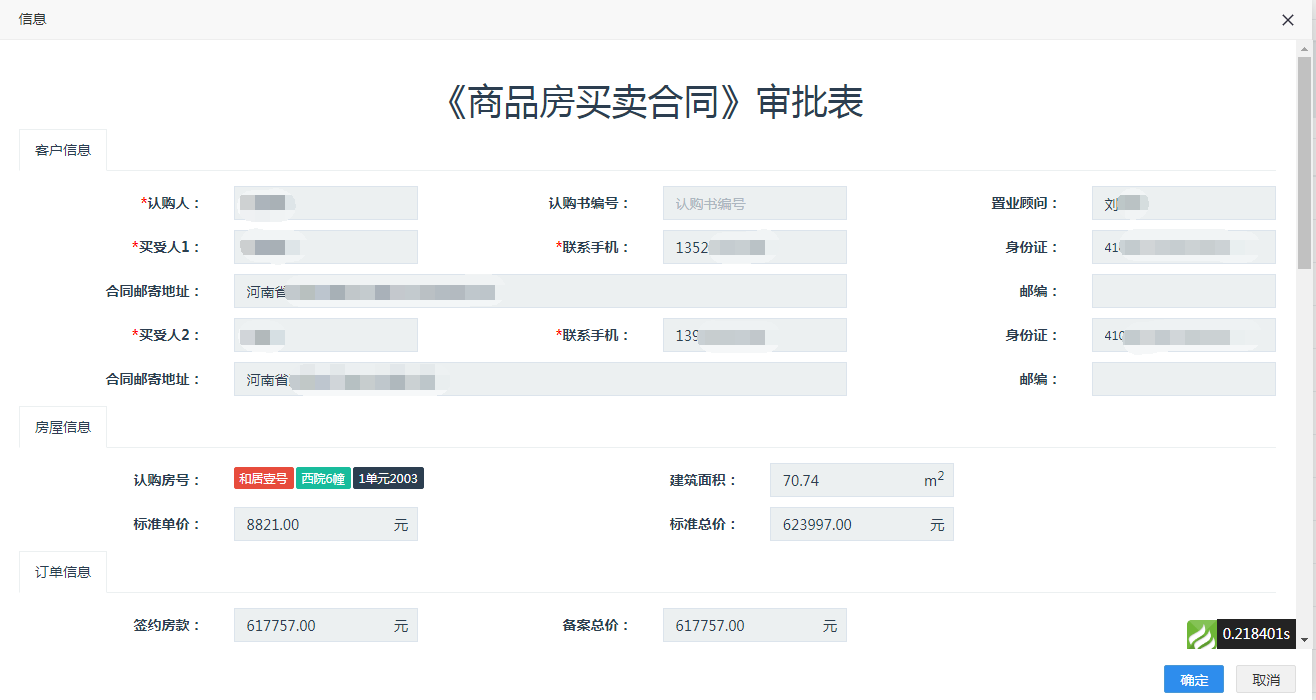Click the 取消 button
Viewport: 1316px width, 700px height.
(1265, 680)
